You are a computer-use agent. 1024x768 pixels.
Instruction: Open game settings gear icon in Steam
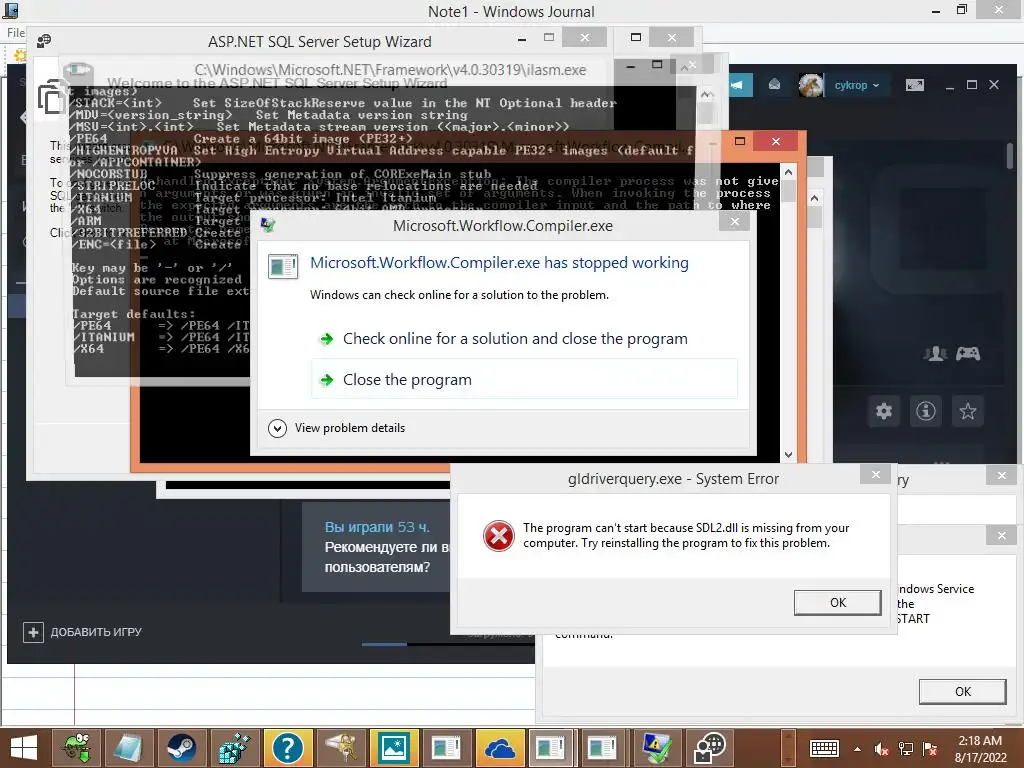884,411
